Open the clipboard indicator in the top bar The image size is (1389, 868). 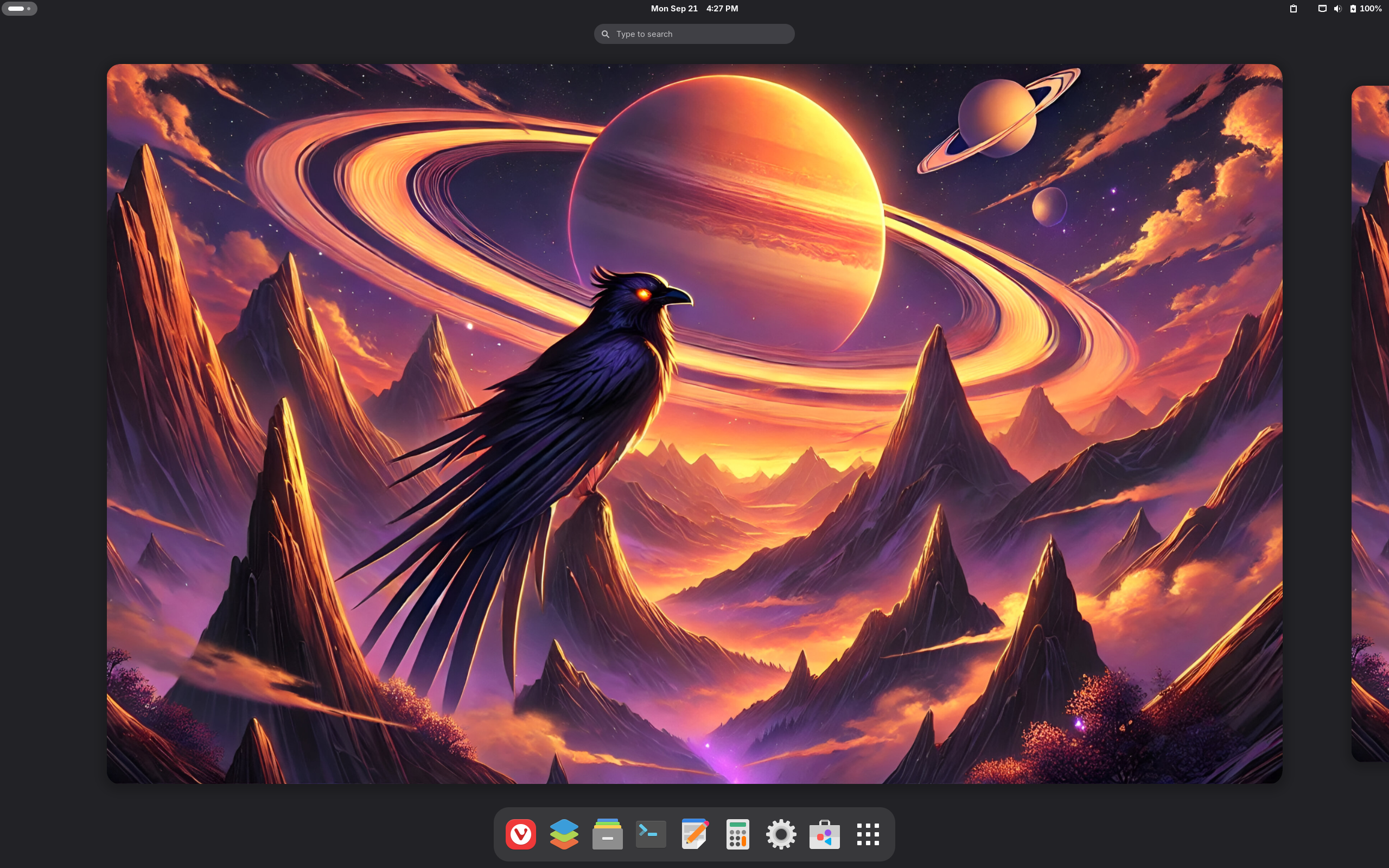(1293, 9)
